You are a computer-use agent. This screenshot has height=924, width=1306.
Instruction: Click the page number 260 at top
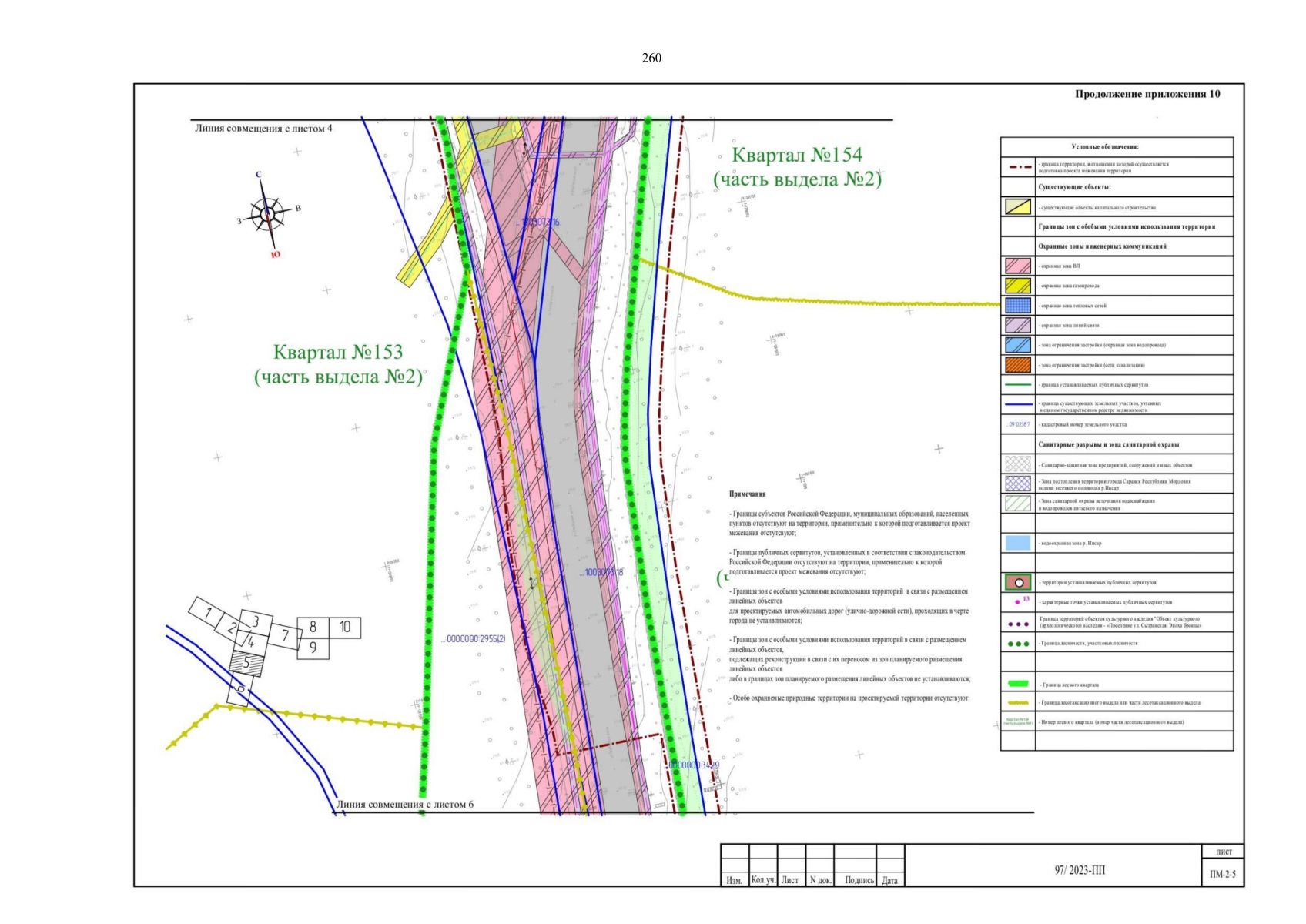pos(651,59)
